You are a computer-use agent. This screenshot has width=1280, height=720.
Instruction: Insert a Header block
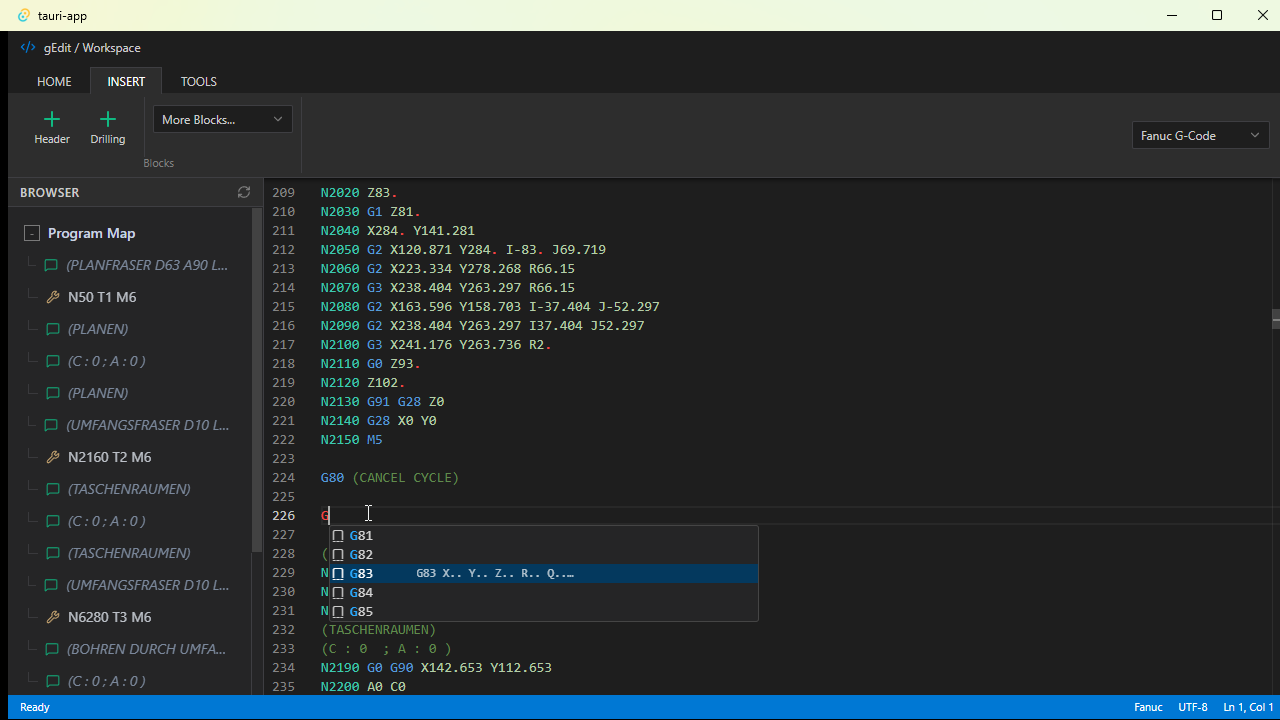(52, 128)
